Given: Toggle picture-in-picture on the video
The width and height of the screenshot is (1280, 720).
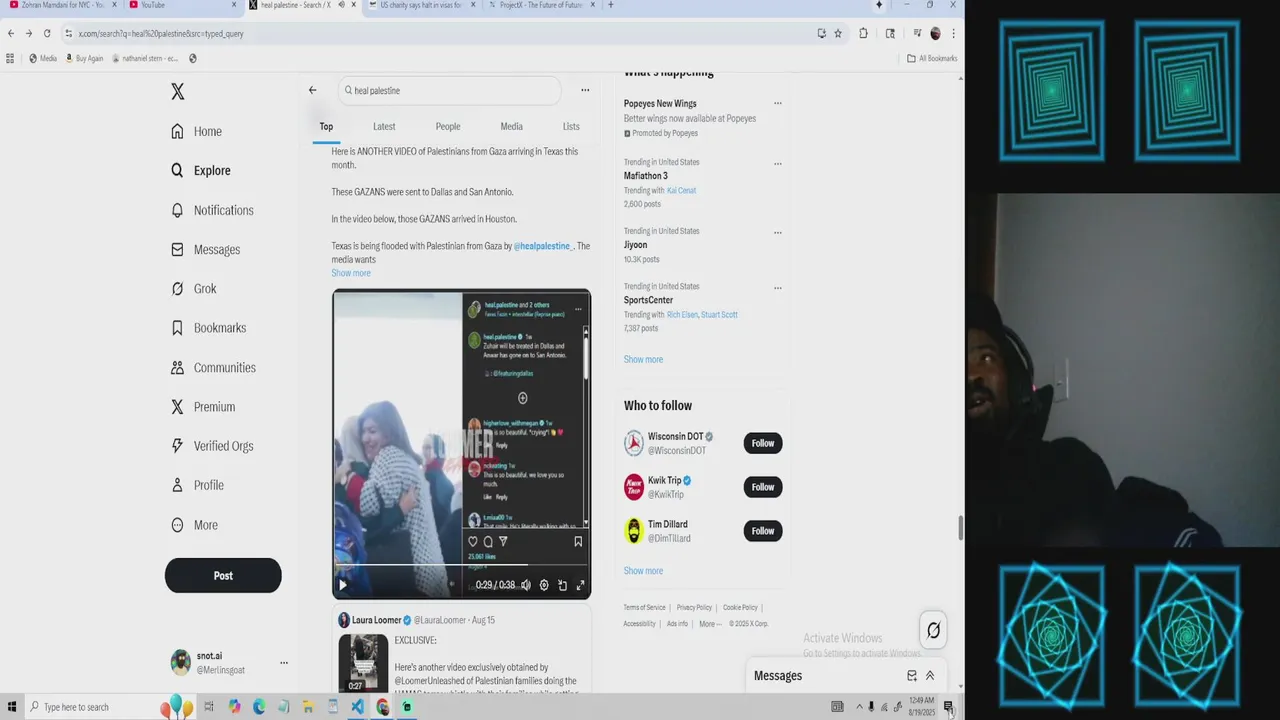Looking at the screenshot, I should point(562,585).
